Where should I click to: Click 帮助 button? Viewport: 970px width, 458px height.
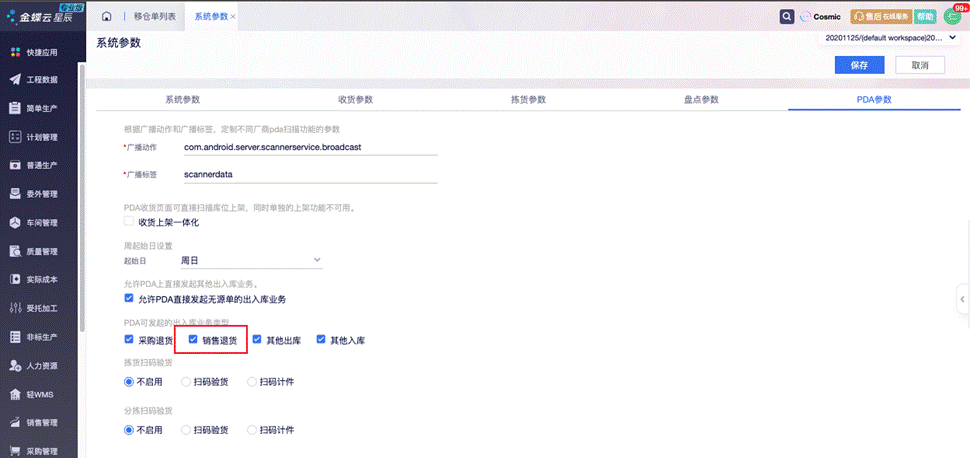click(x=925, y=17)
